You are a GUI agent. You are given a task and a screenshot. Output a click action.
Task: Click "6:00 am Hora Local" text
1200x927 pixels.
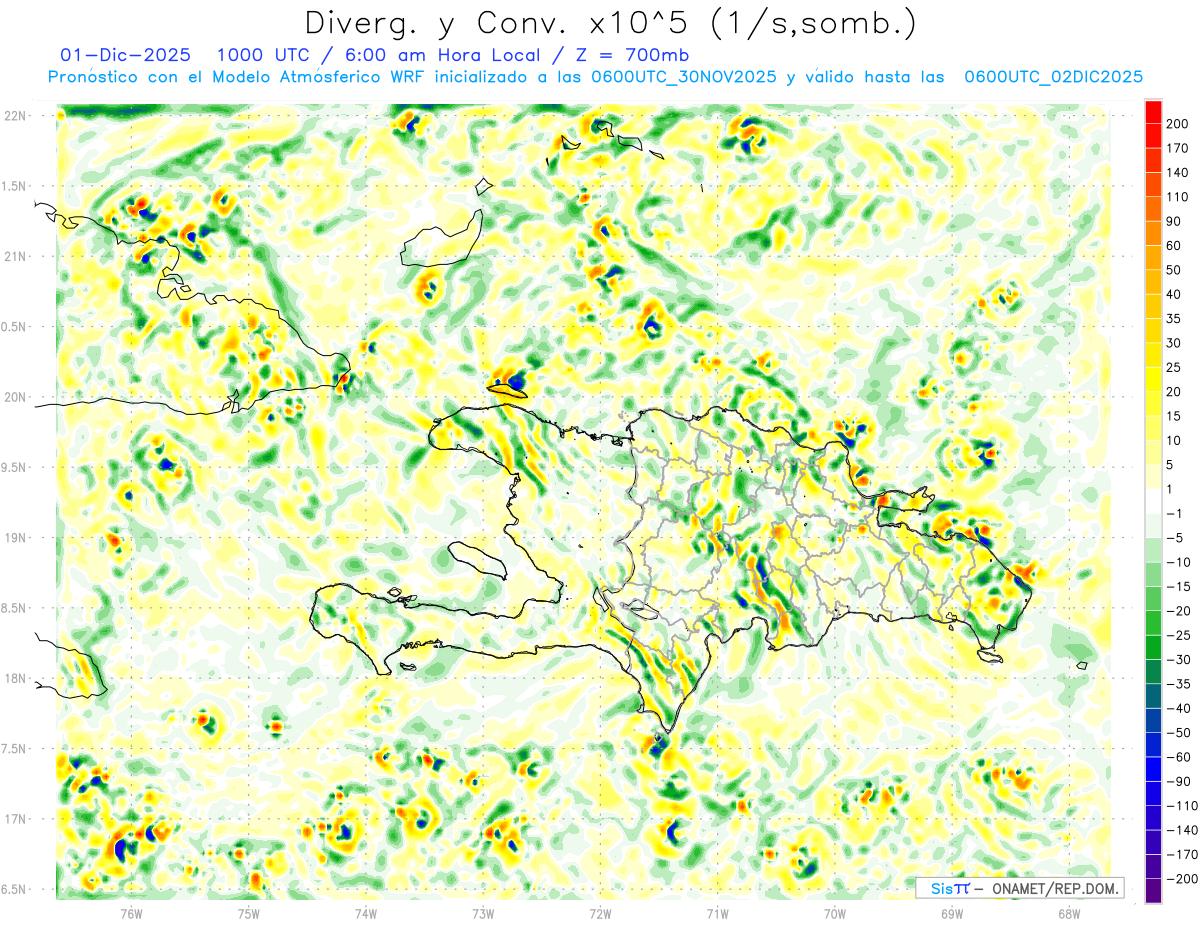click(x=444, y=54)
